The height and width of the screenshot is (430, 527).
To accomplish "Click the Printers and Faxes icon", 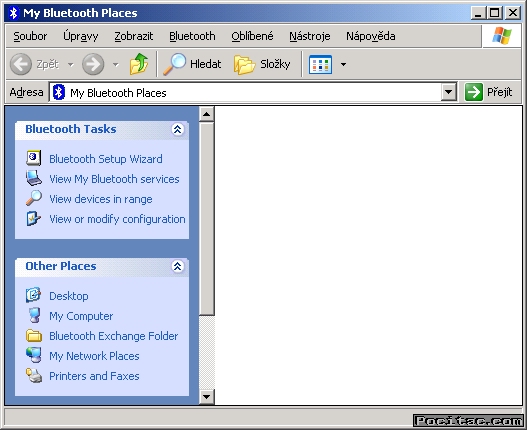I will coord(34,376).
